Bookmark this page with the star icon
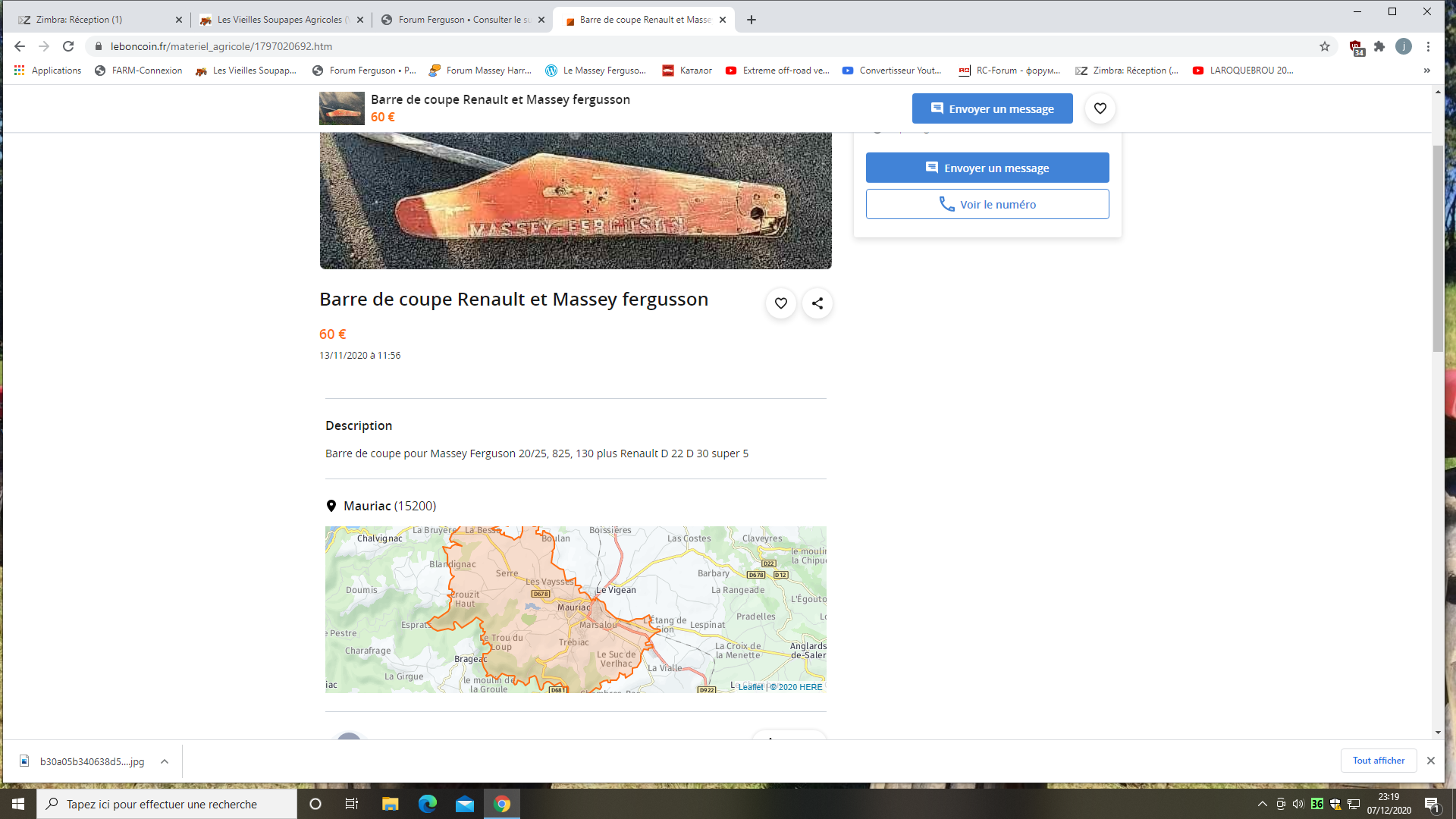 [1324, 46]
